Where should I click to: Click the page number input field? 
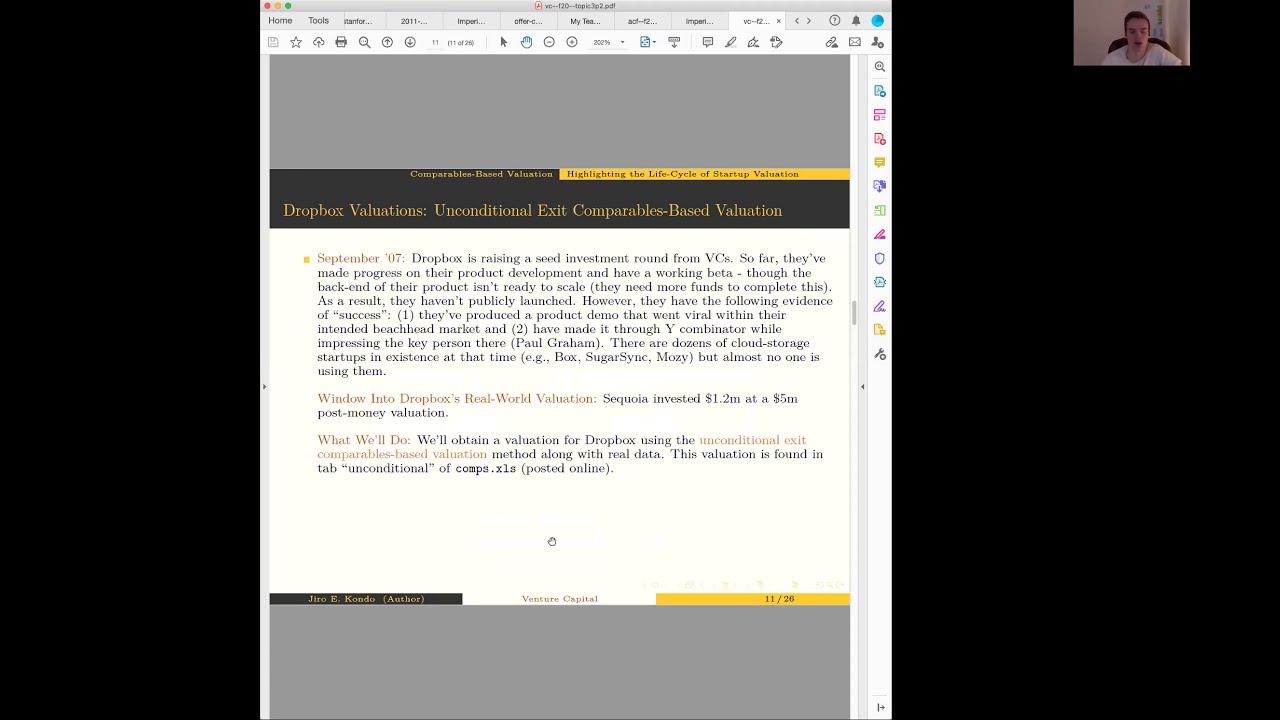(435, 42)
